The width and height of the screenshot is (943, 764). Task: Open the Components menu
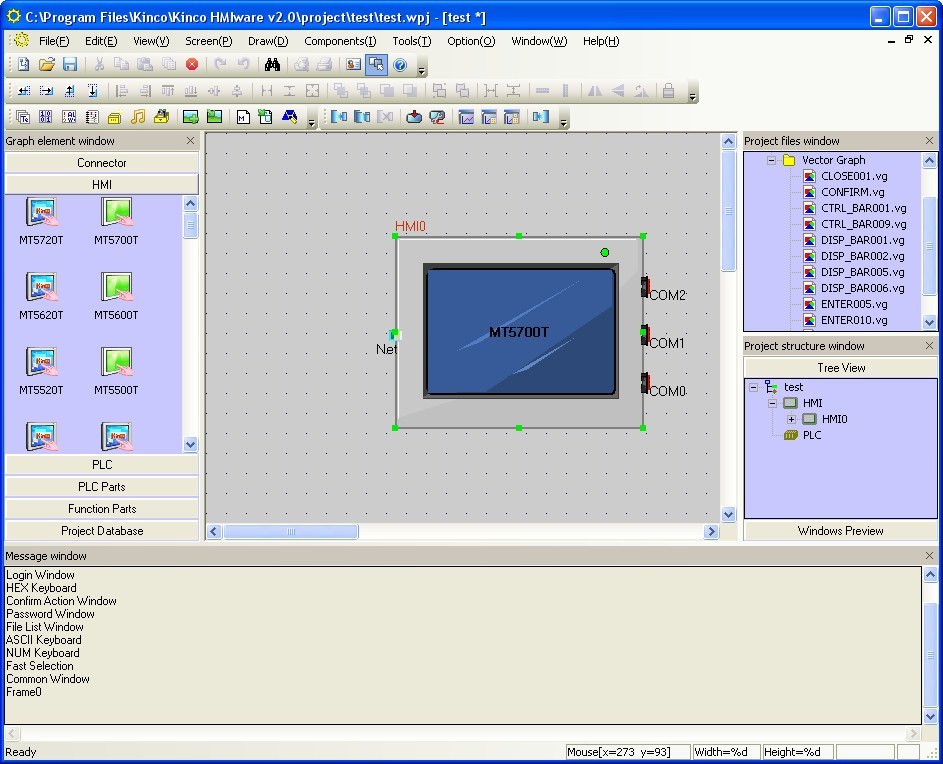(340, 41)
